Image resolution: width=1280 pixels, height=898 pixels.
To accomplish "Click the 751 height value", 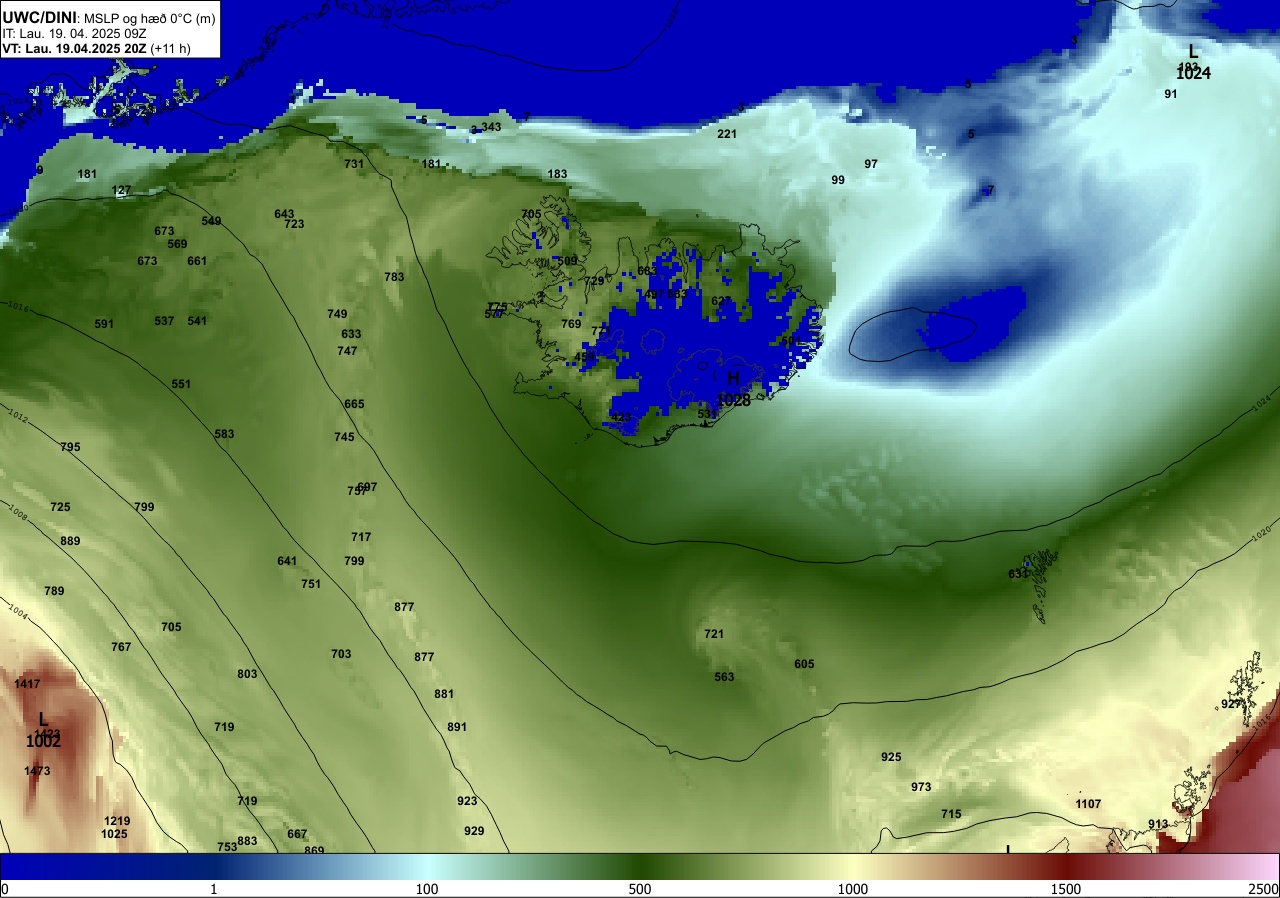I will click(x=311, y=584).
